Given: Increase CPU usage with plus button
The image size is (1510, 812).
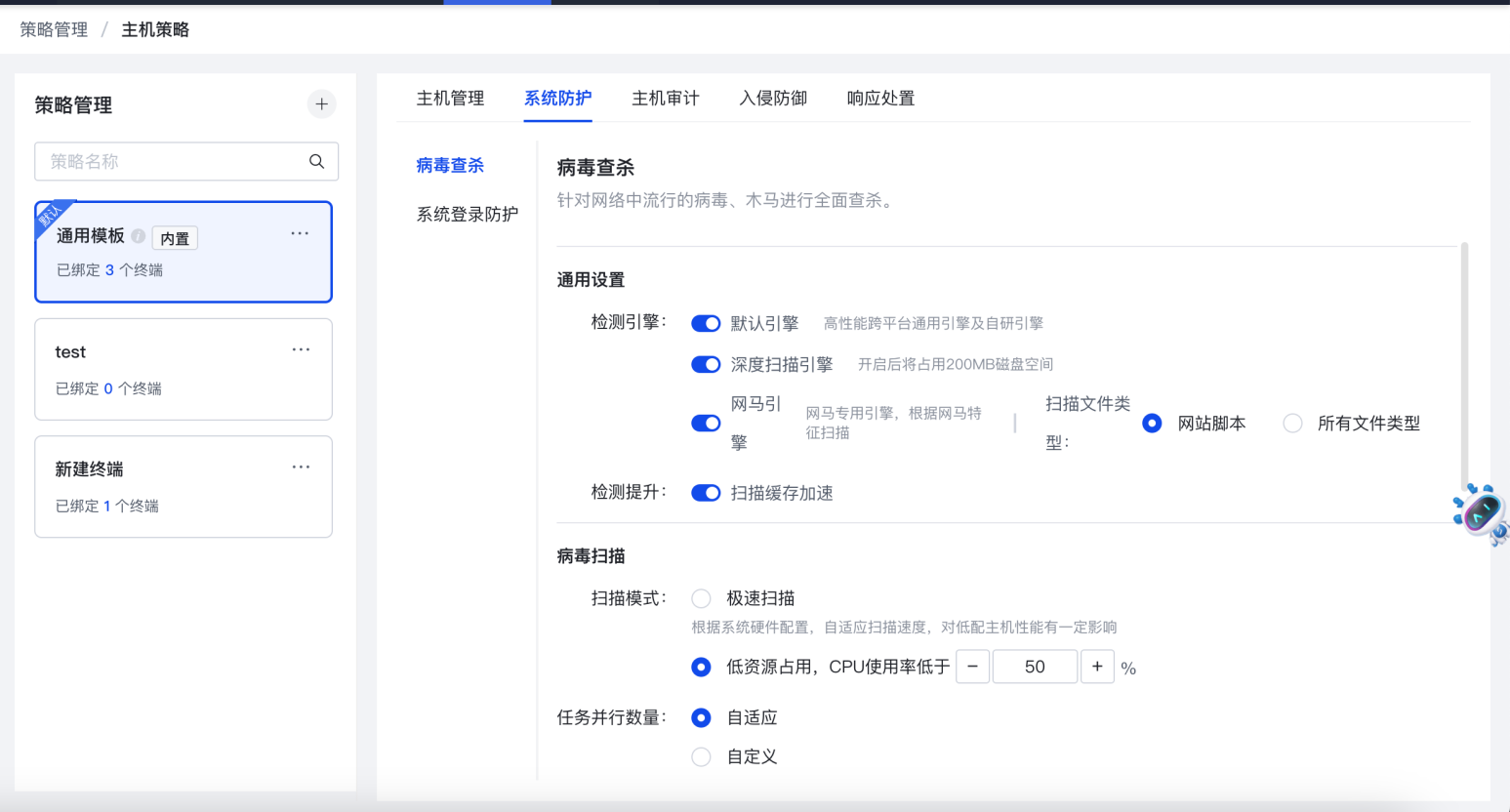Looking at the screenshot, I should coord(1097,667).
